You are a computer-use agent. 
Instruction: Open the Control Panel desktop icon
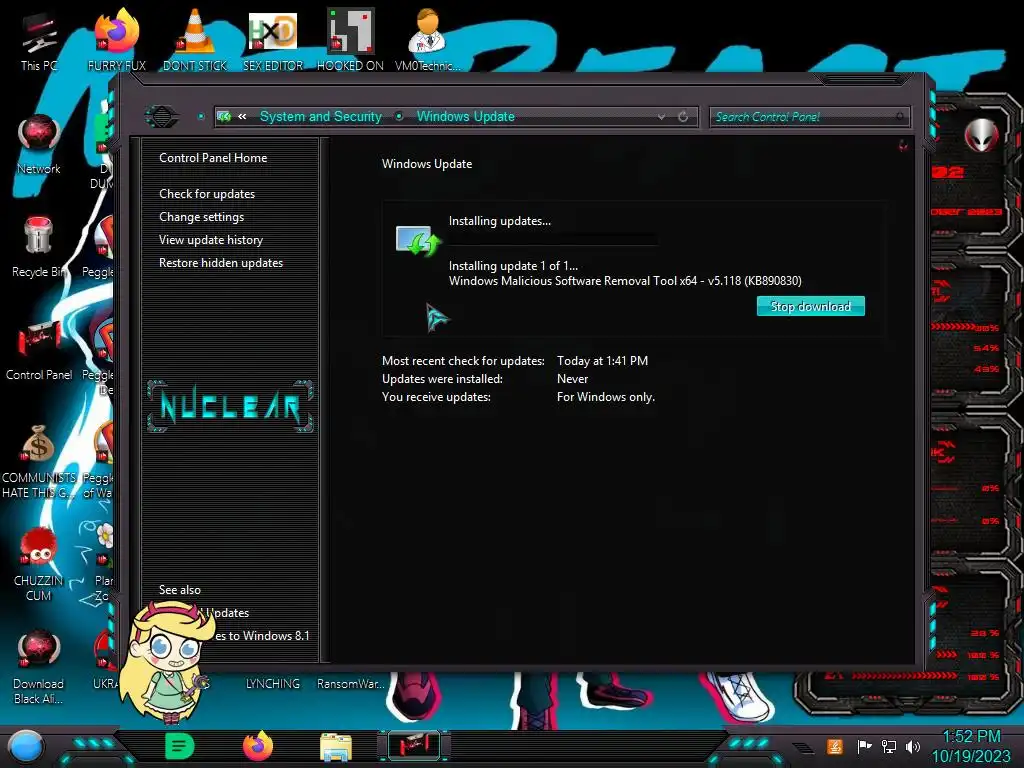tap(39, 351)
